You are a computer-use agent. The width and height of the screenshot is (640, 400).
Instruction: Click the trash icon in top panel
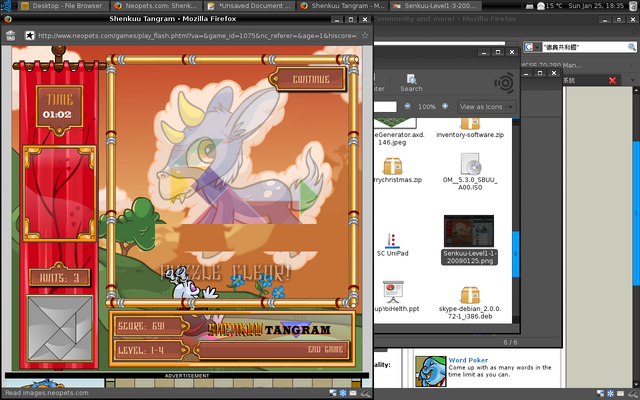pyautogui.click(x=633, y=6)
